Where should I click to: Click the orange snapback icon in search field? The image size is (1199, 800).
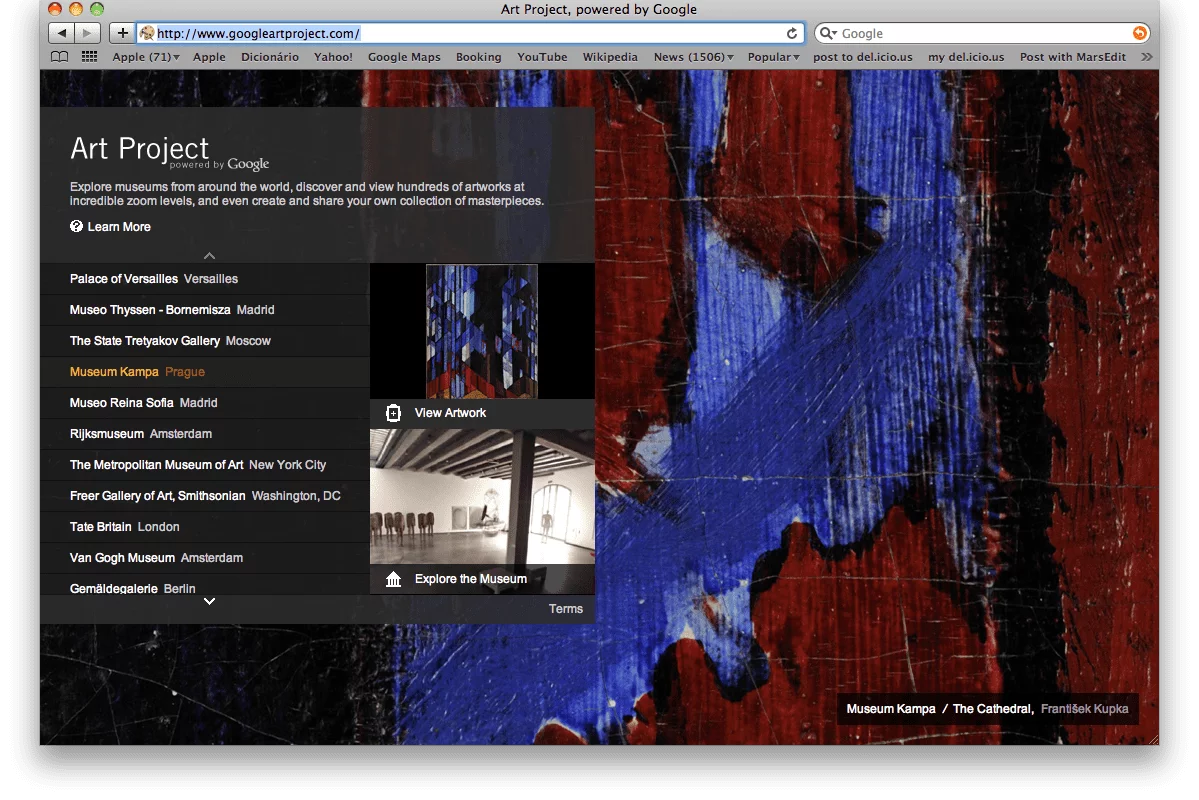(x=1139, y=33)
